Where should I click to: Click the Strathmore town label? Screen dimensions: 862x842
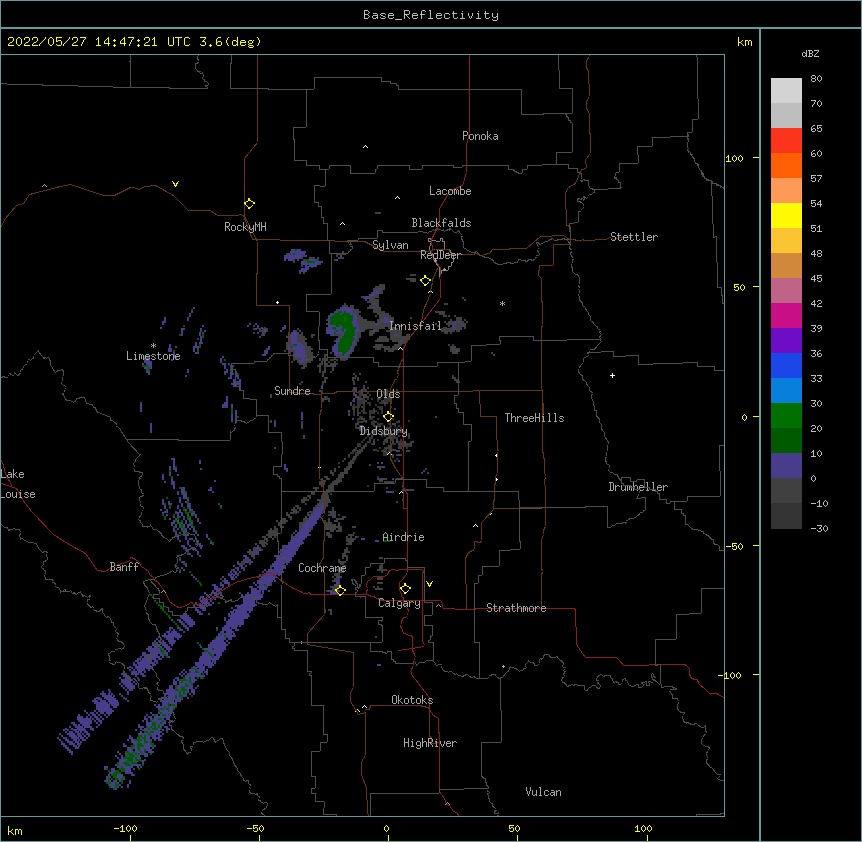516,608
